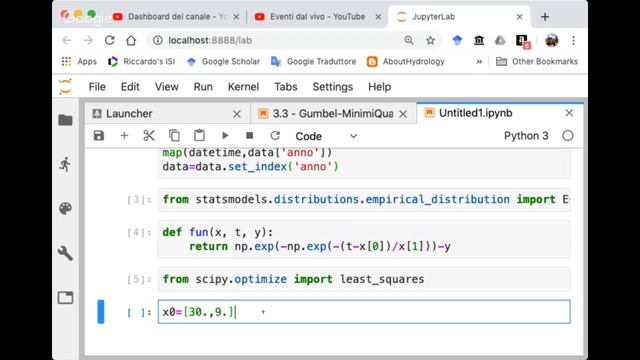Image resolution: width=640 pixels, height=360 pixels.
Task: Open the File Browser sidebar folder icon
Action: 65,120
